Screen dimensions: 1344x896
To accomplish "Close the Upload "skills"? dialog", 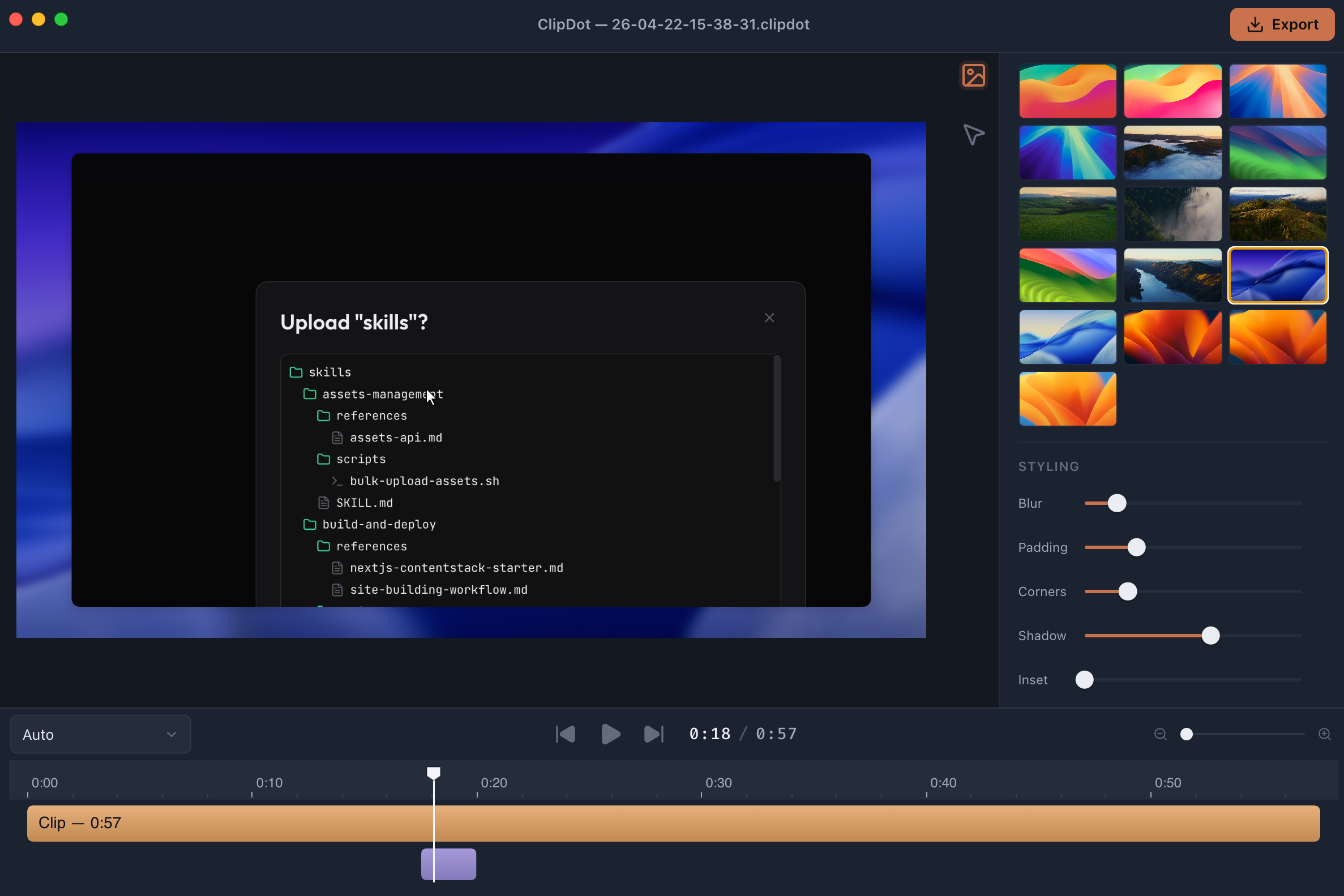I will click(x=769, y=317).
